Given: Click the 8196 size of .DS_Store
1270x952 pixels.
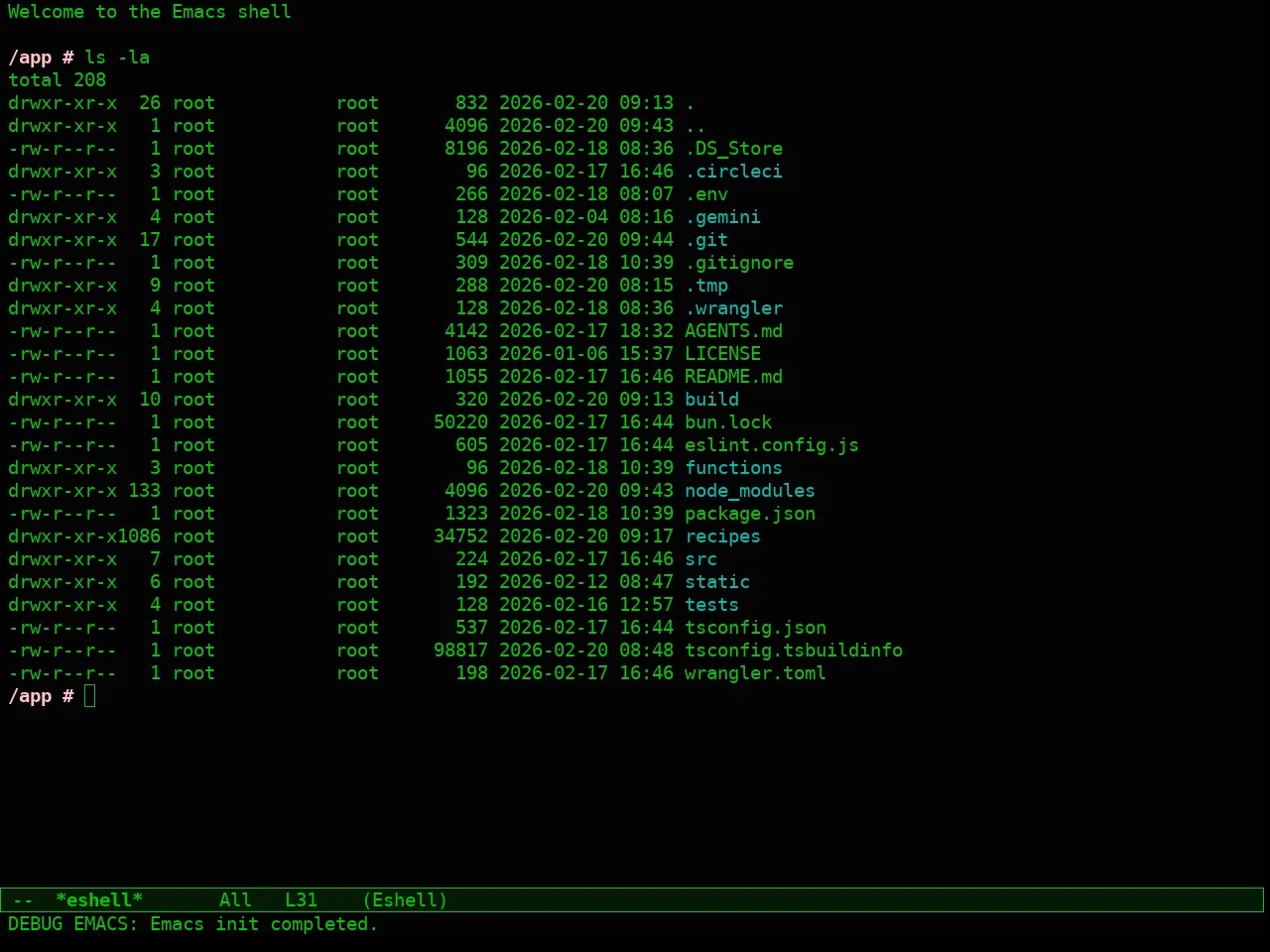Looking at the screenshot, I should point(466,149).
